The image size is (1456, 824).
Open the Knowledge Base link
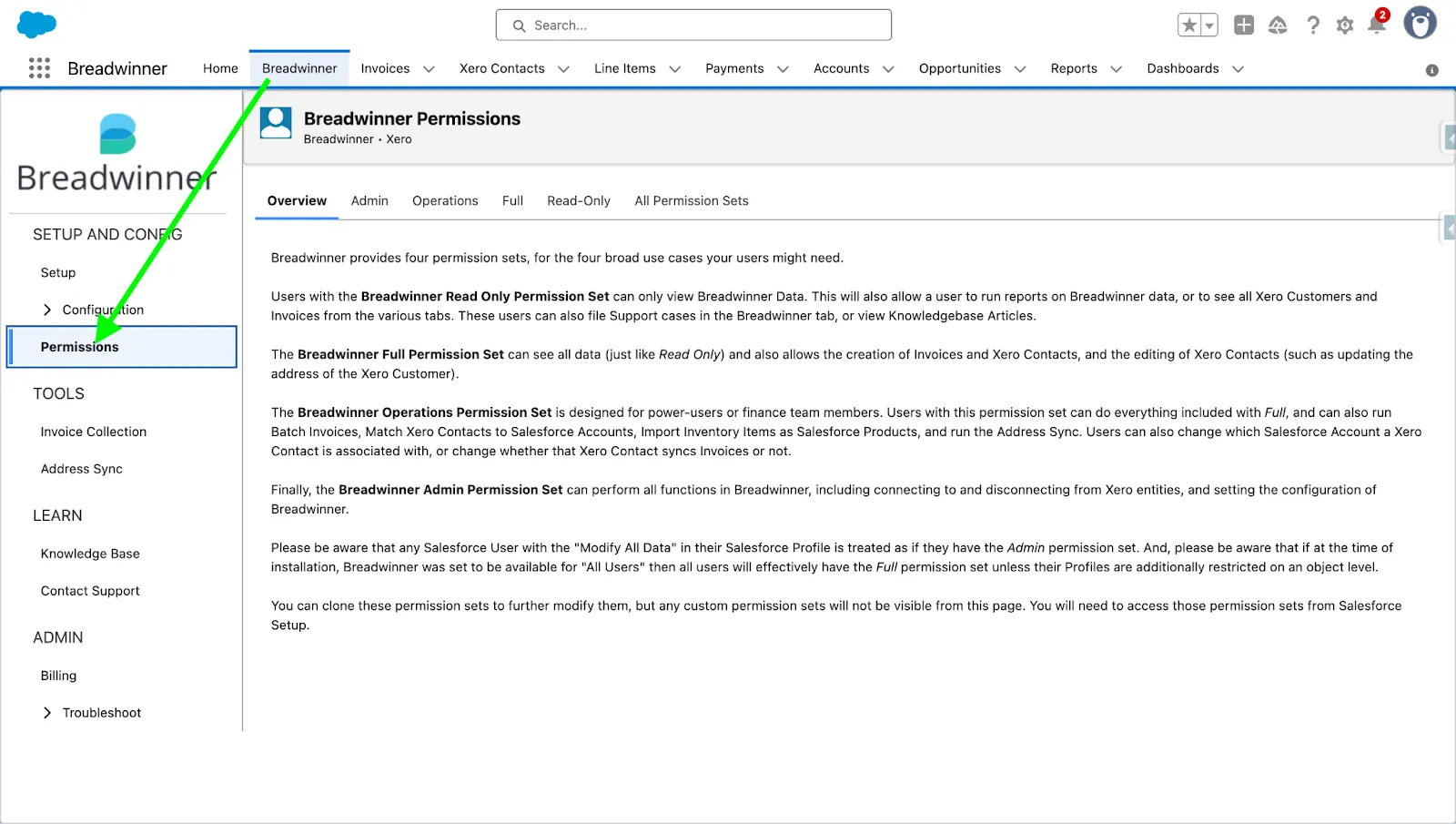tap(90, 554)
